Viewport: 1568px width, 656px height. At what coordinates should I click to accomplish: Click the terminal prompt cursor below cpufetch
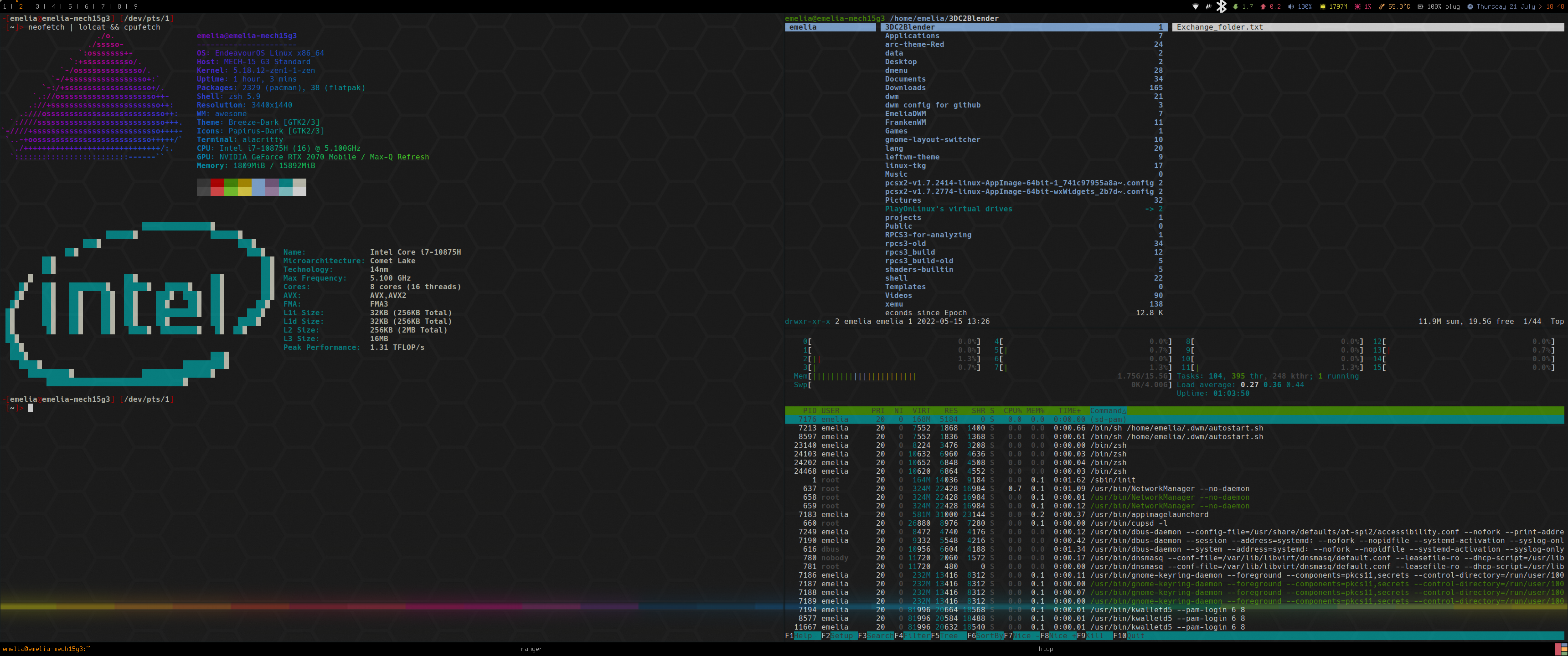tap(31, 408)
